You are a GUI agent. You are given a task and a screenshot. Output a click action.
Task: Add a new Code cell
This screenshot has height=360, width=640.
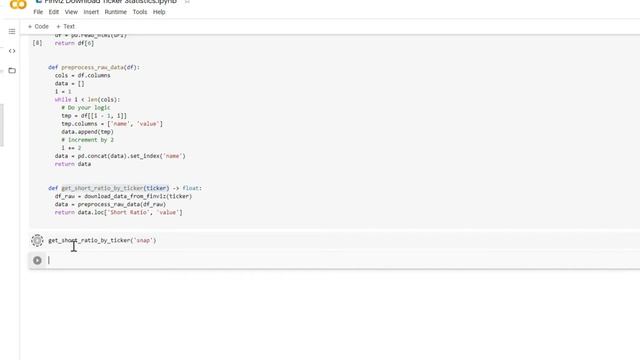(38, 27)
